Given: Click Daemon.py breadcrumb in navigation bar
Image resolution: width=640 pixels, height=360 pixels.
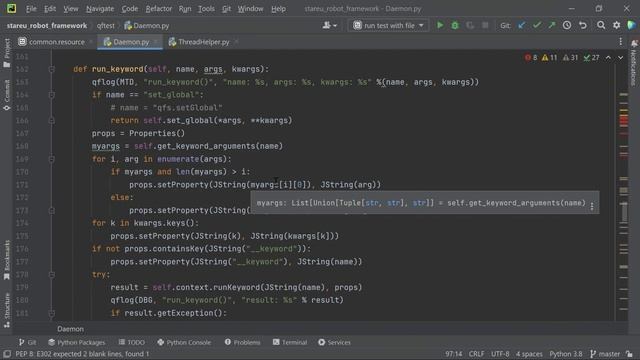Looking at the screenshot, I should [x=147, y=26].
